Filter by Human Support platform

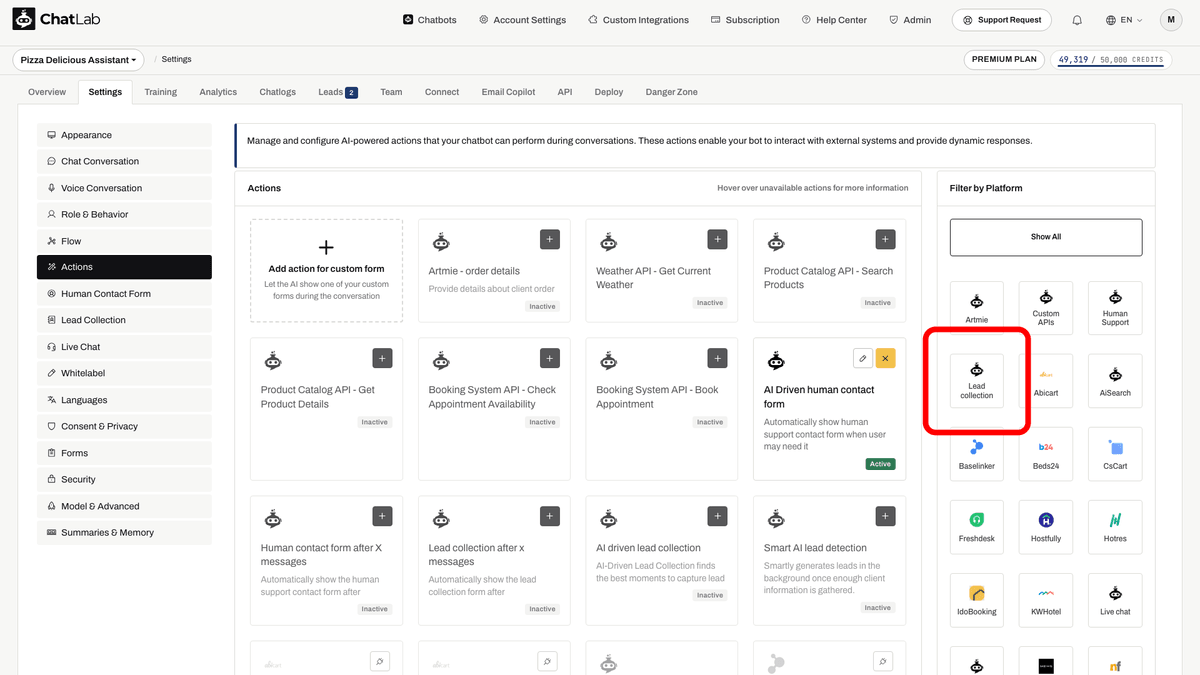click(x=1115, y=307)
